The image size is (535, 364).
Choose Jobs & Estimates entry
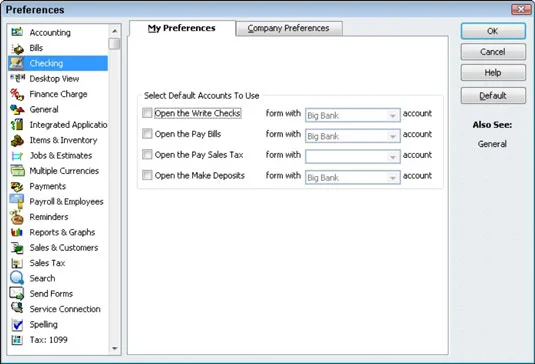61,156
